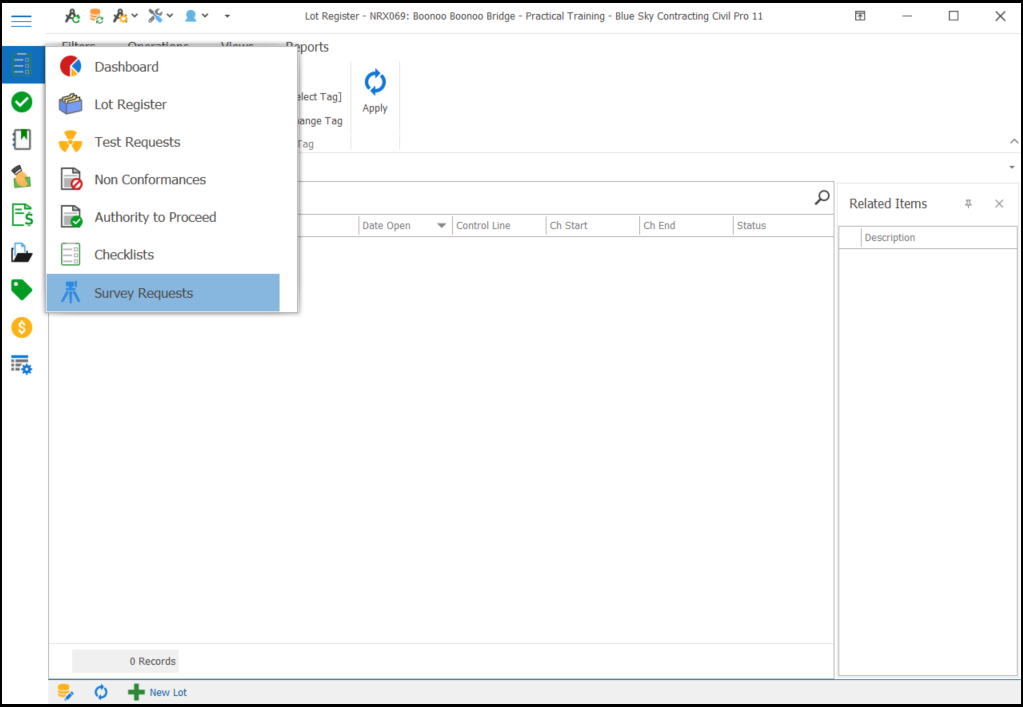Expand the wrench tools dropdown in title bar

[x=160, y=16]
